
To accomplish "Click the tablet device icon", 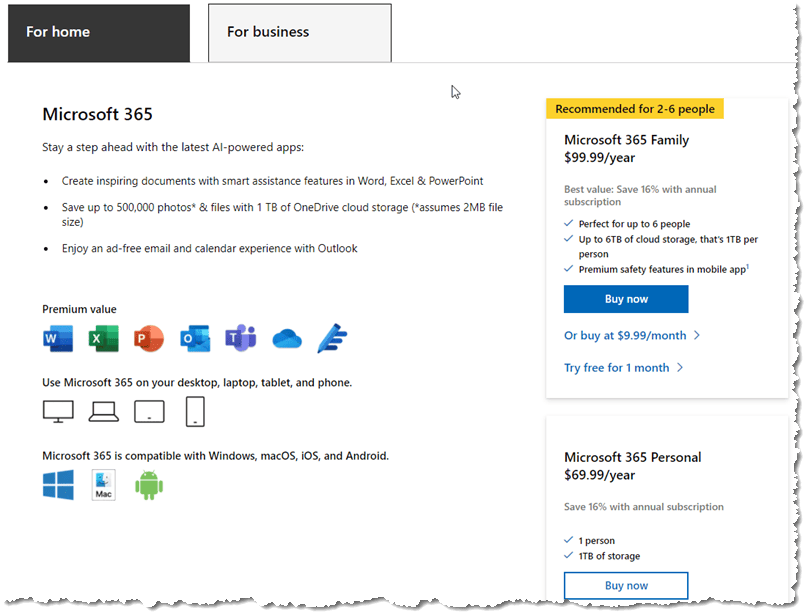I will (149, 411).
